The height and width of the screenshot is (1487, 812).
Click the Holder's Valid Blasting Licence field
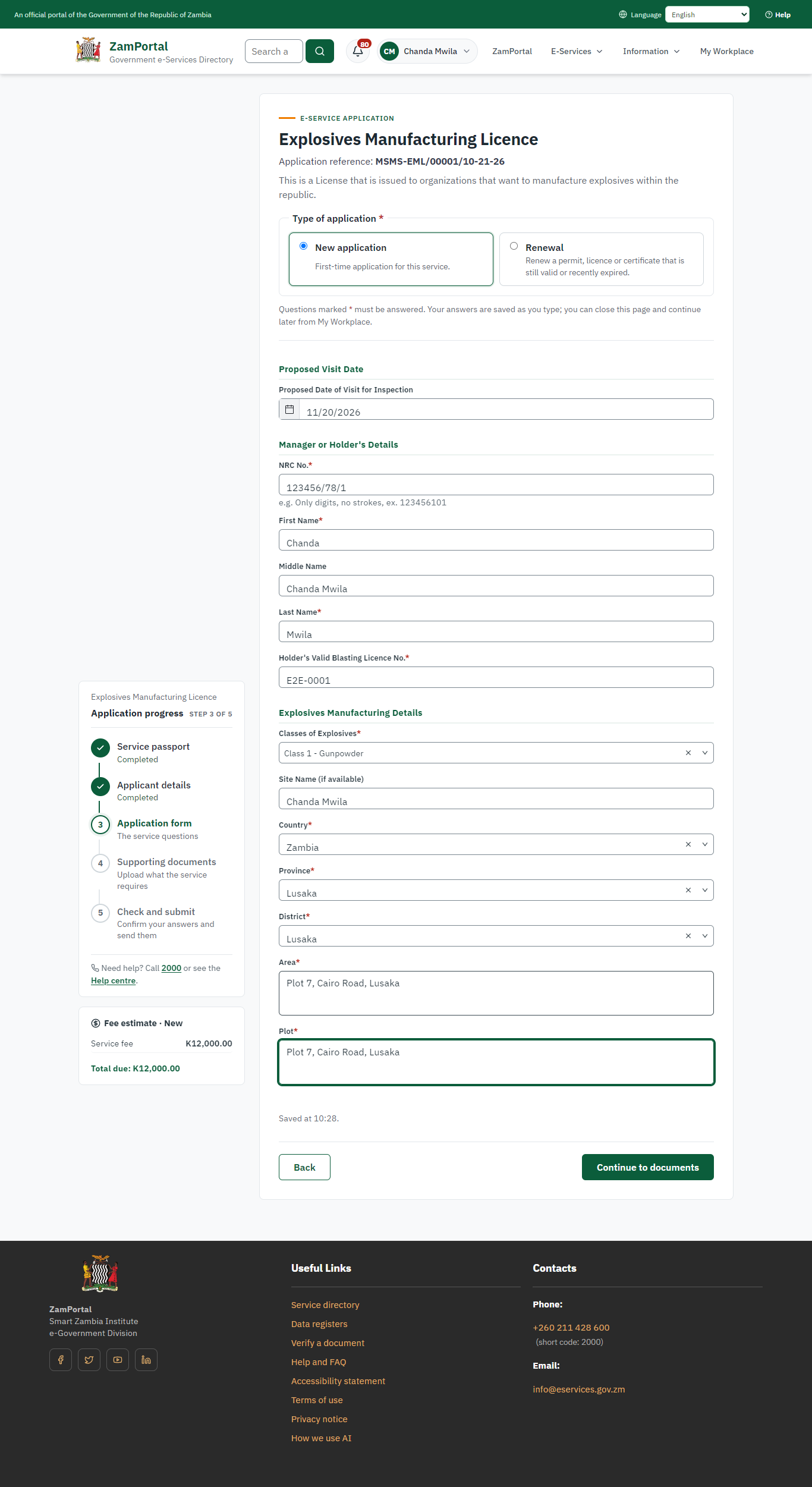coord(496,677)
